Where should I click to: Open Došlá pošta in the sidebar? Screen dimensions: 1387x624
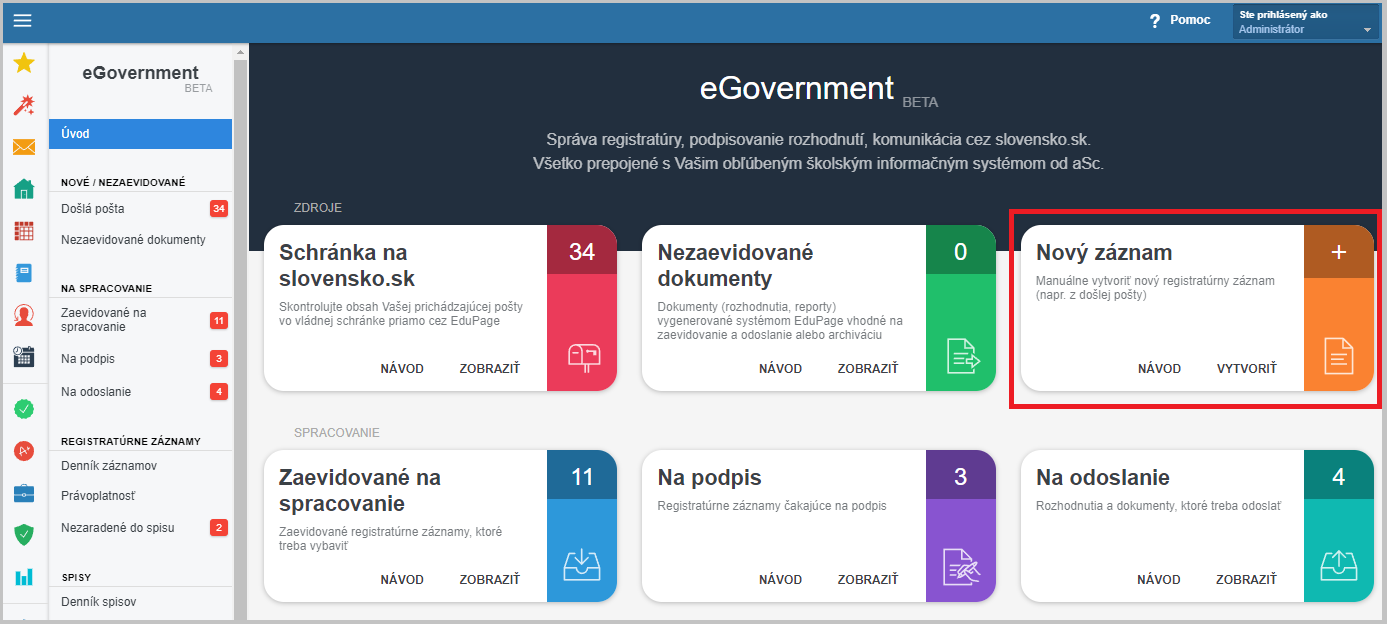[140, 208]
